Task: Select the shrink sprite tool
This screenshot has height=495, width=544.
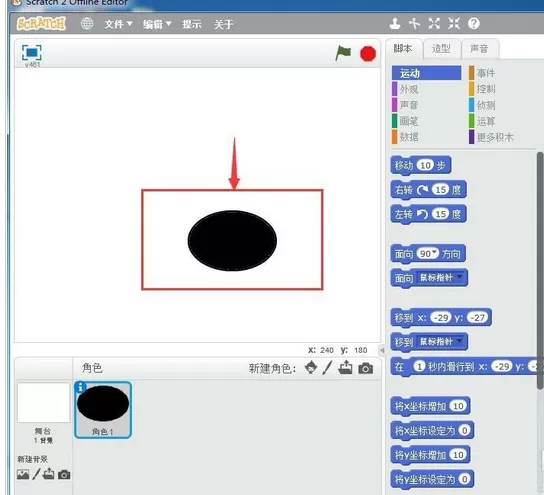Action: [x=454, y=24]
